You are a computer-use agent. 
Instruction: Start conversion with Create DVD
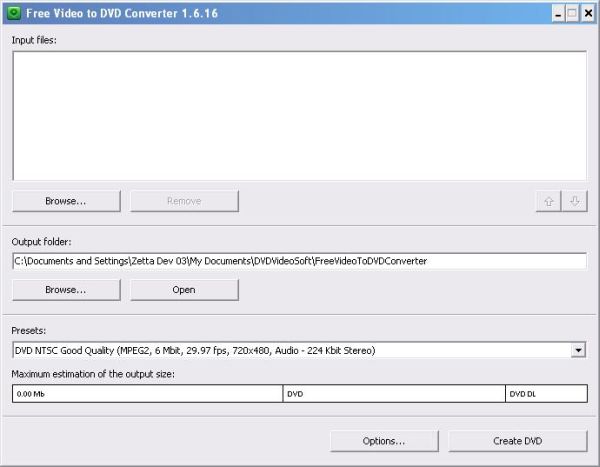point(518,441)
